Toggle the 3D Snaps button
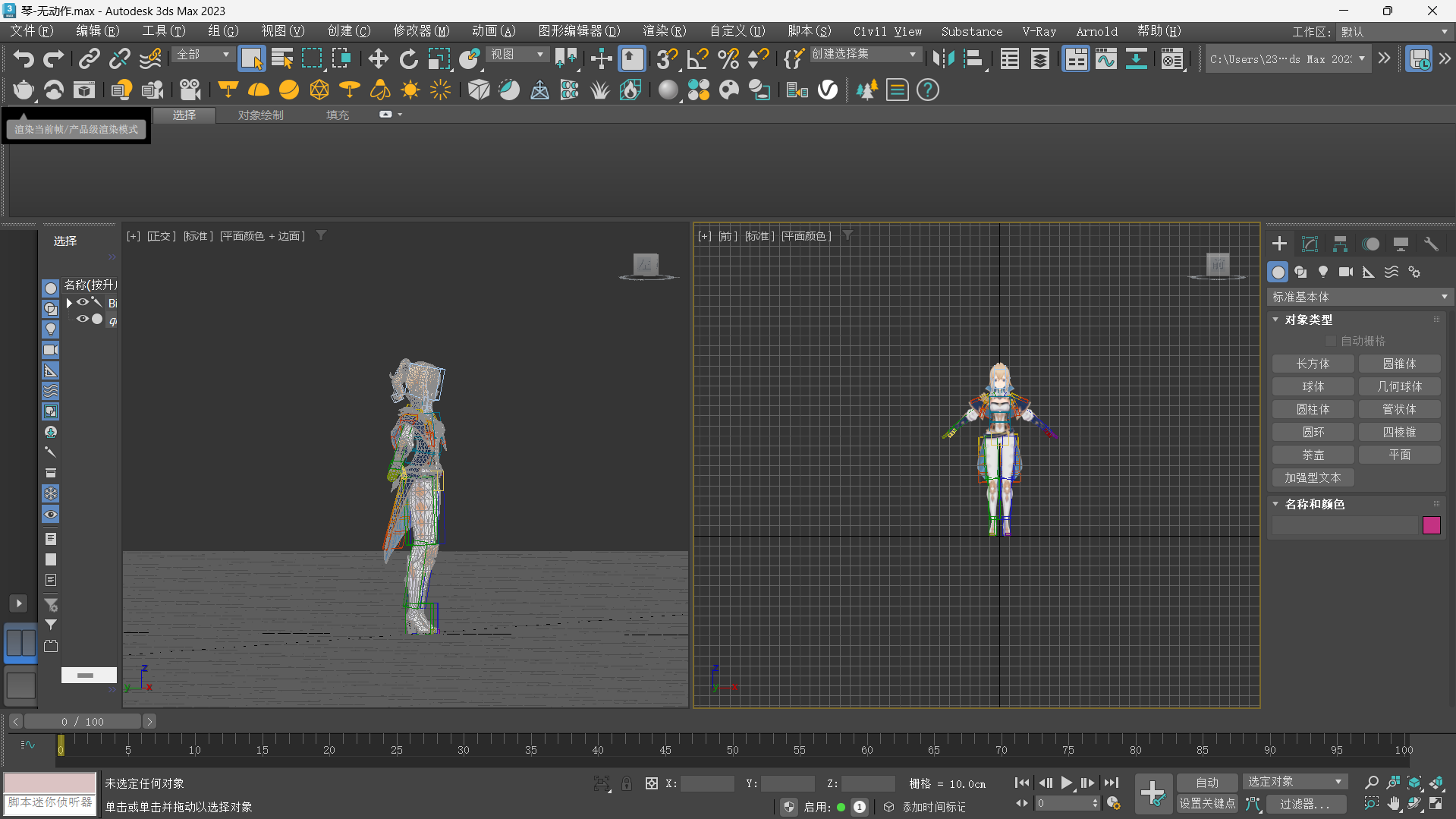Viewport: 1456px width, 819px height. tap(667, 58)
